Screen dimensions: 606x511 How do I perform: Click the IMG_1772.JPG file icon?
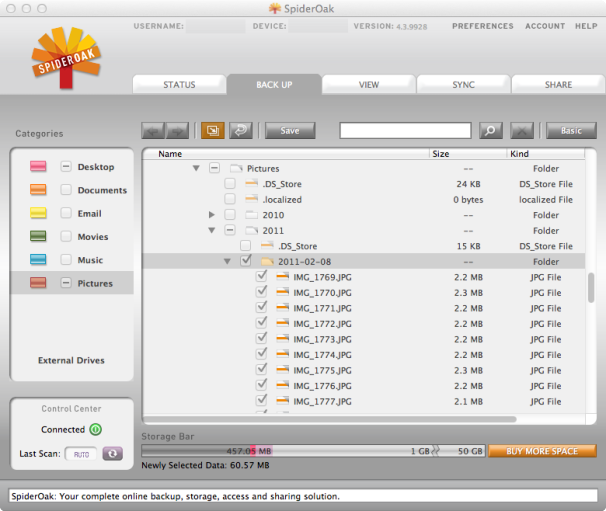[283, 323]
